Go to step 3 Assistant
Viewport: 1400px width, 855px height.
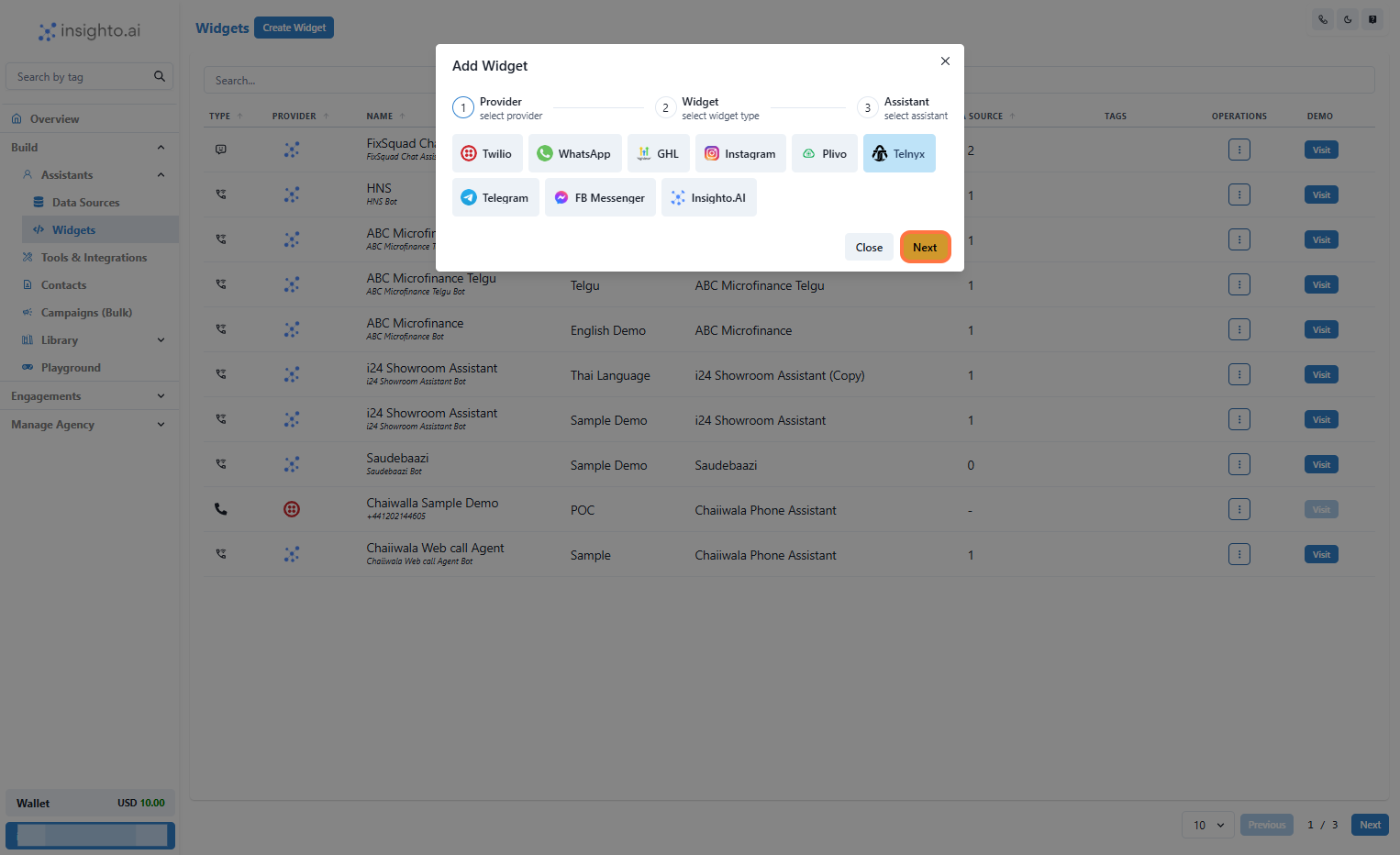903,108
